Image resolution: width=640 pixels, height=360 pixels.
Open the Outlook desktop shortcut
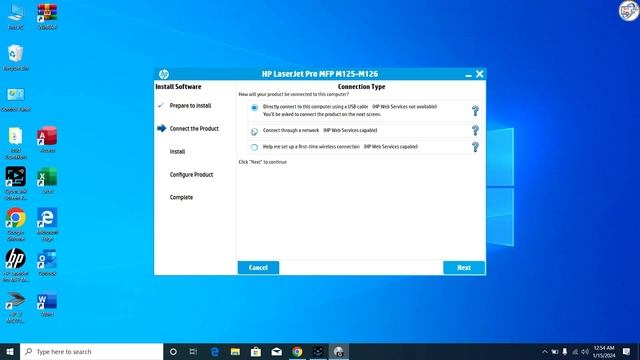click(47, 263)
